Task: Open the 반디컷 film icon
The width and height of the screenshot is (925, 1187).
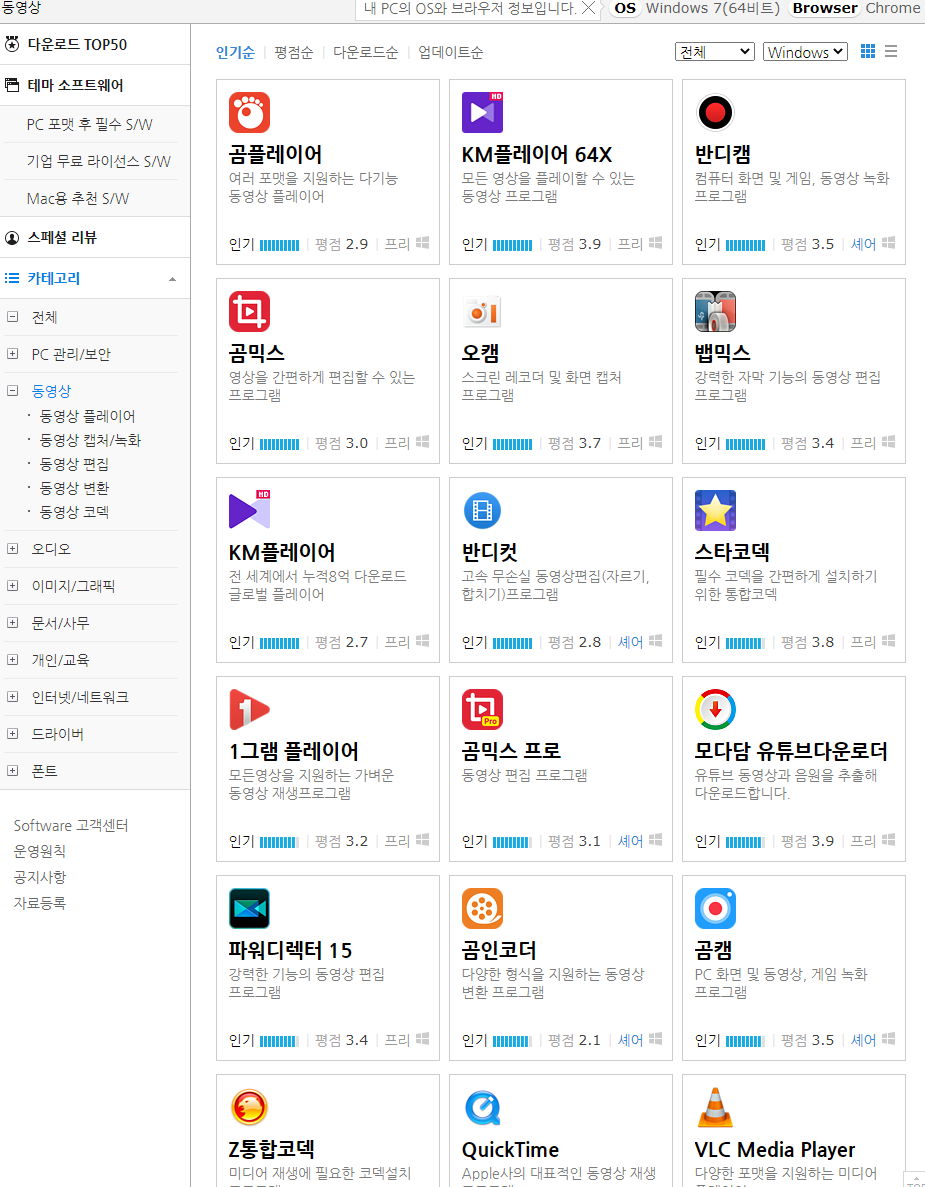Action: [482, 510]
